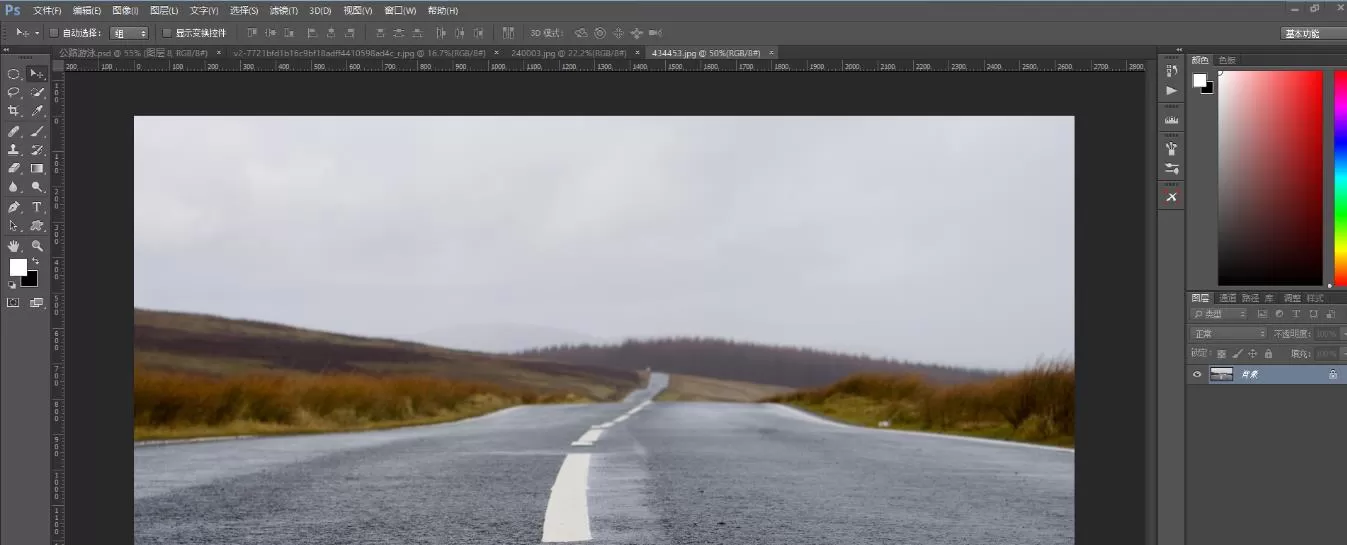Select the Horizontal Type tool

click(x=37, y=206)
